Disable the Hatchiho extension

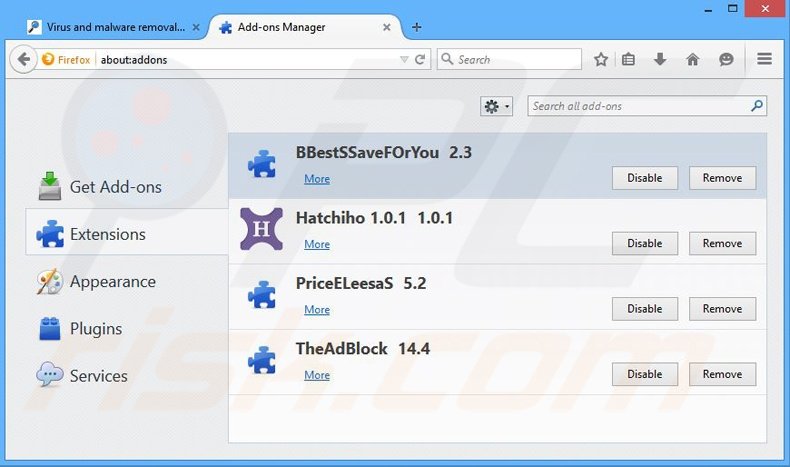click(x=645, y=243)
